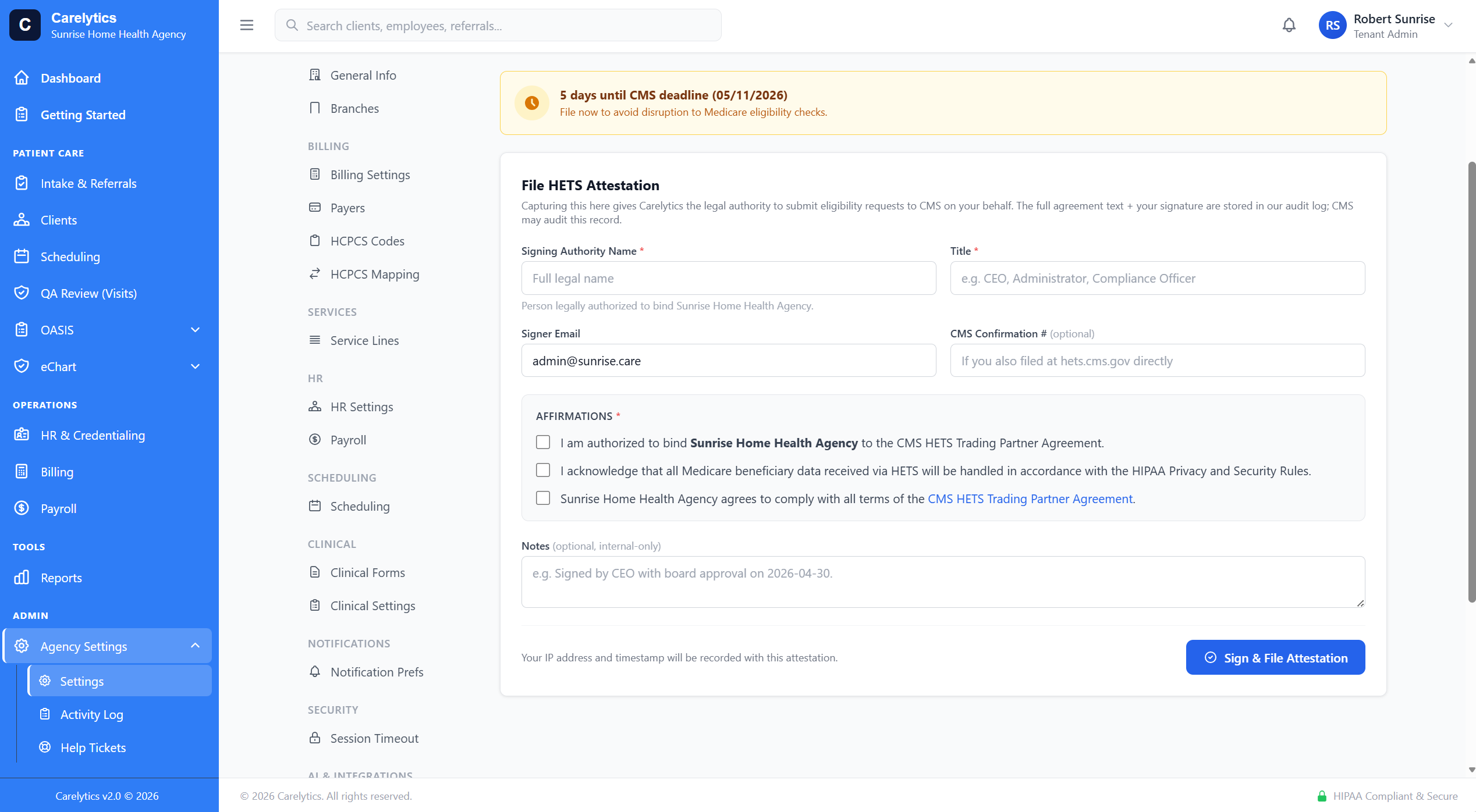Screen dimensions: 1476x812
Task: Click the Session Timeout lock icon
Action: coord(315,738)
